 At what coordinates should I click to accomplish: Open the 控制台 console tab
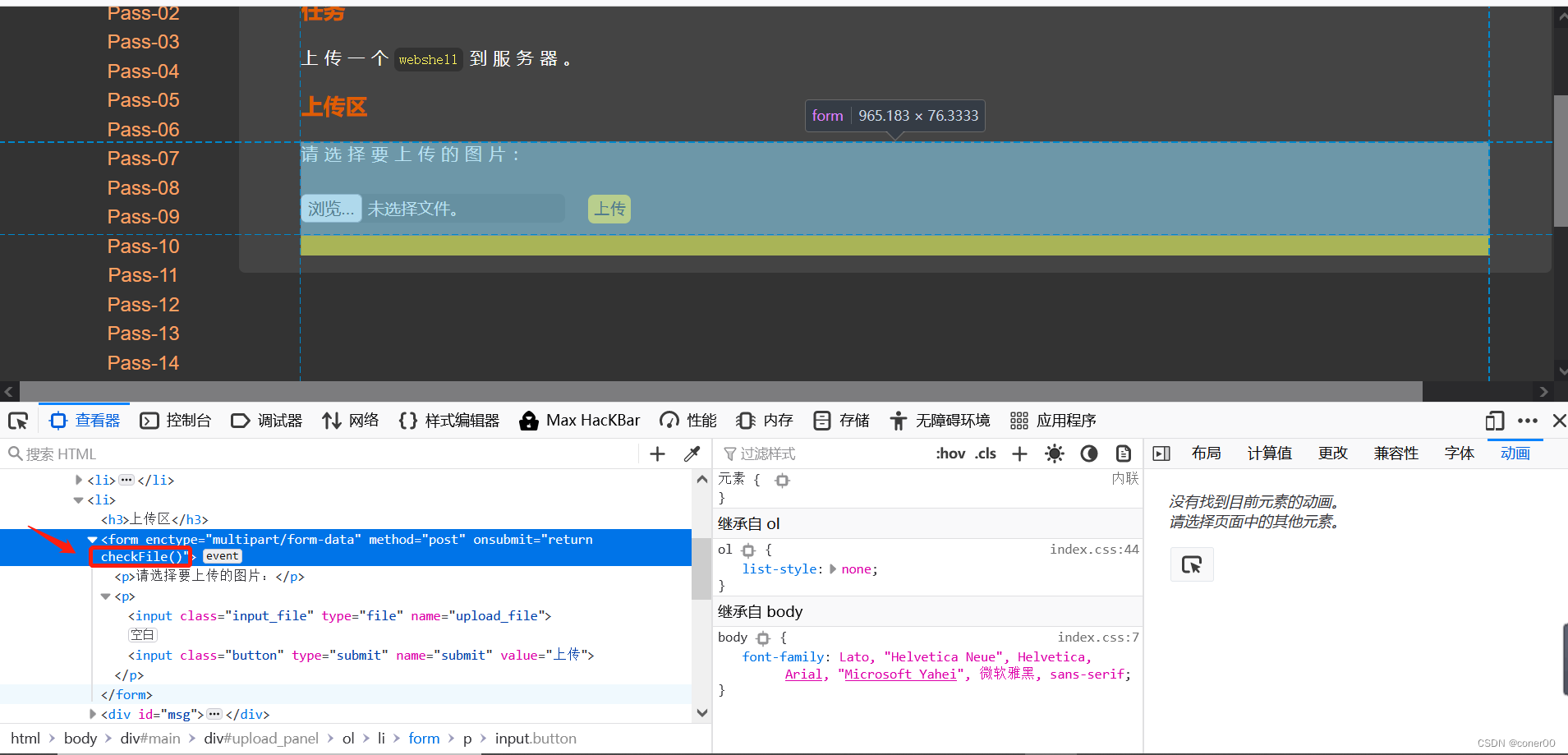coord(176,421)
